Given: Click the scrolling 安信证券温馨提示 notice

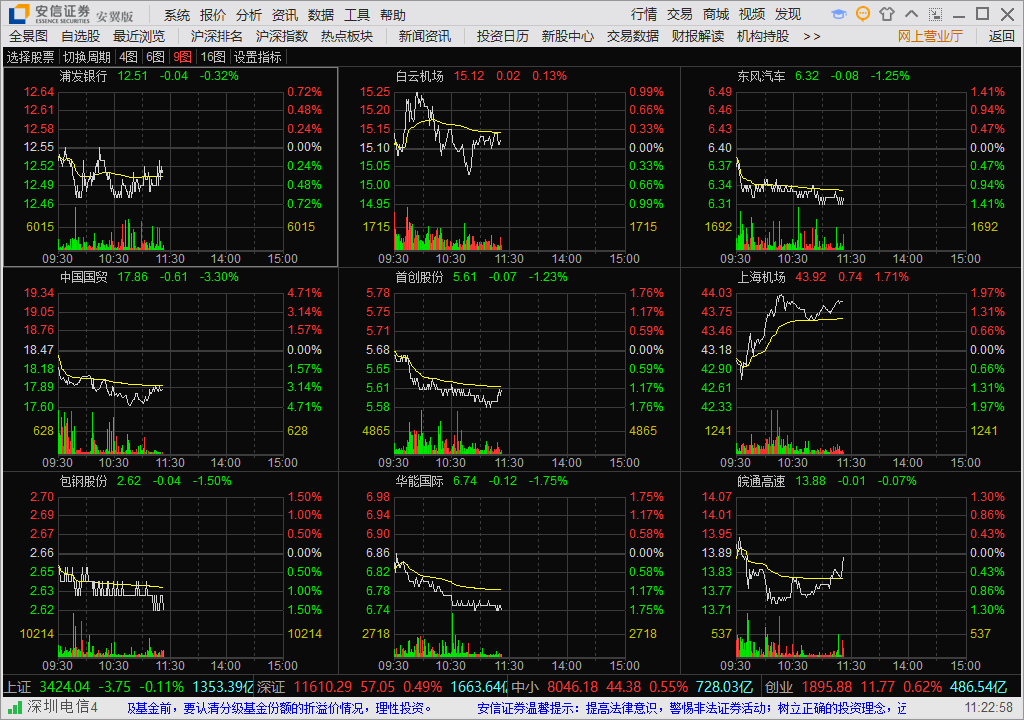Looking at the screenshot, I should (692, 708).
